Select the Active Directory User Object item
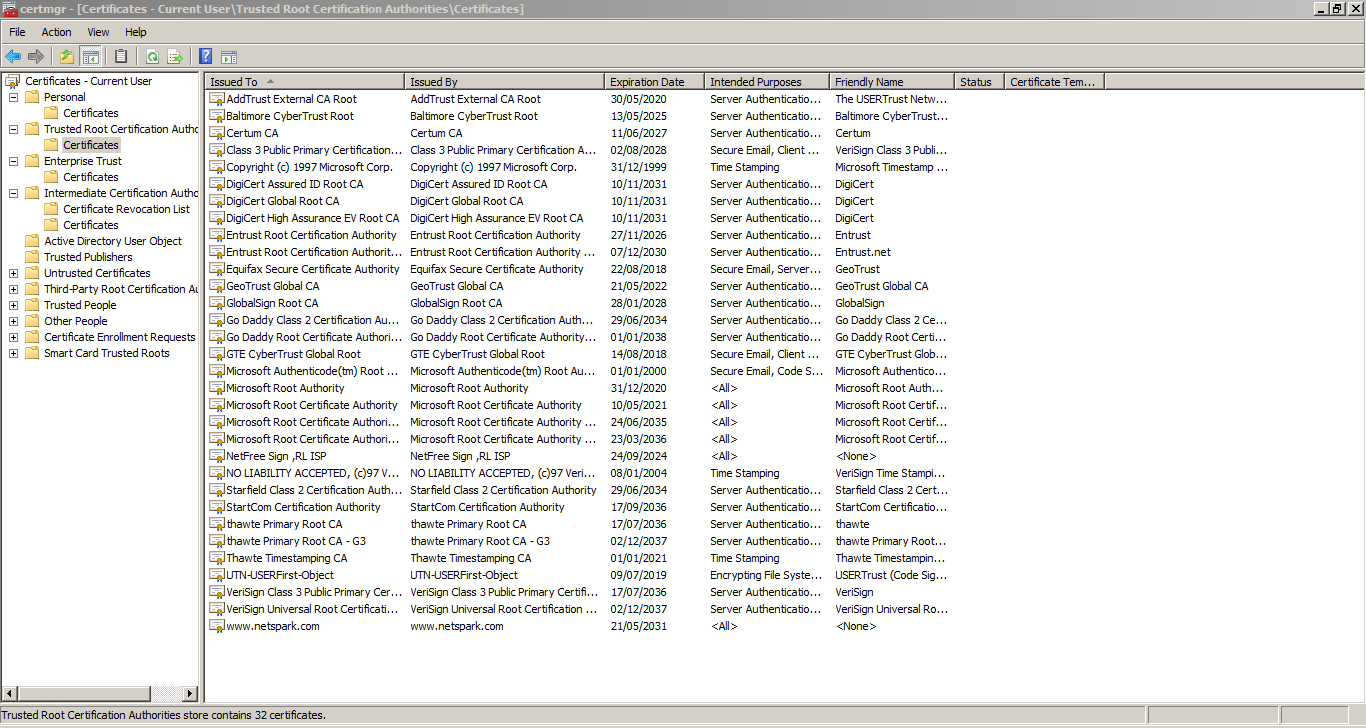Screen dimensions: 1366x728 (113, 241)
